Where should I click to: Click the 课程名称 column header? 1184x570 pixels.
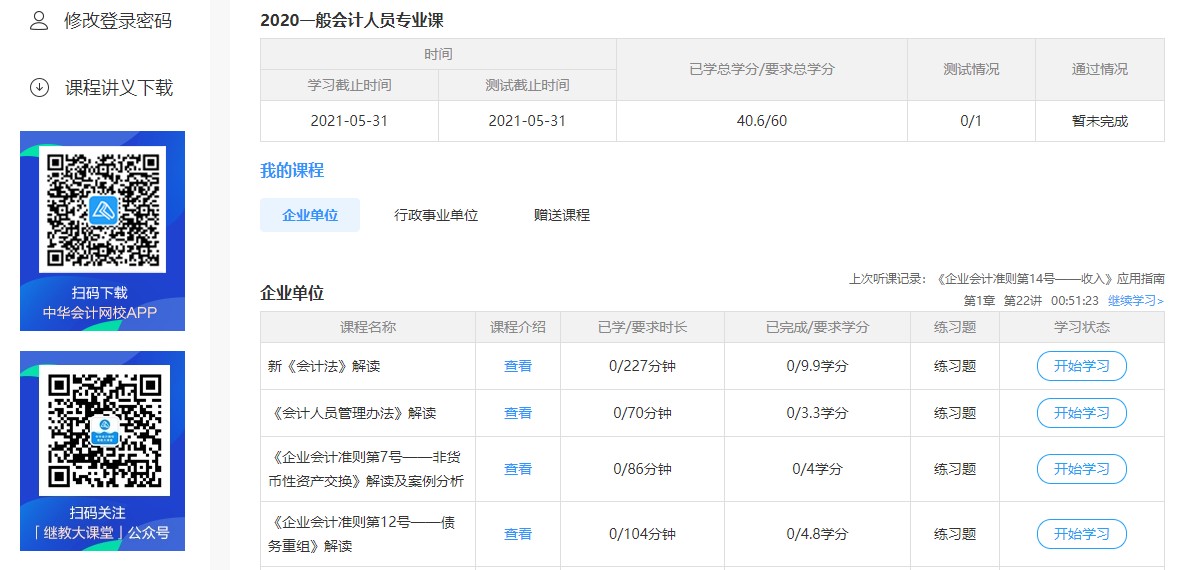pyautogui.click(x=368, y=328)
